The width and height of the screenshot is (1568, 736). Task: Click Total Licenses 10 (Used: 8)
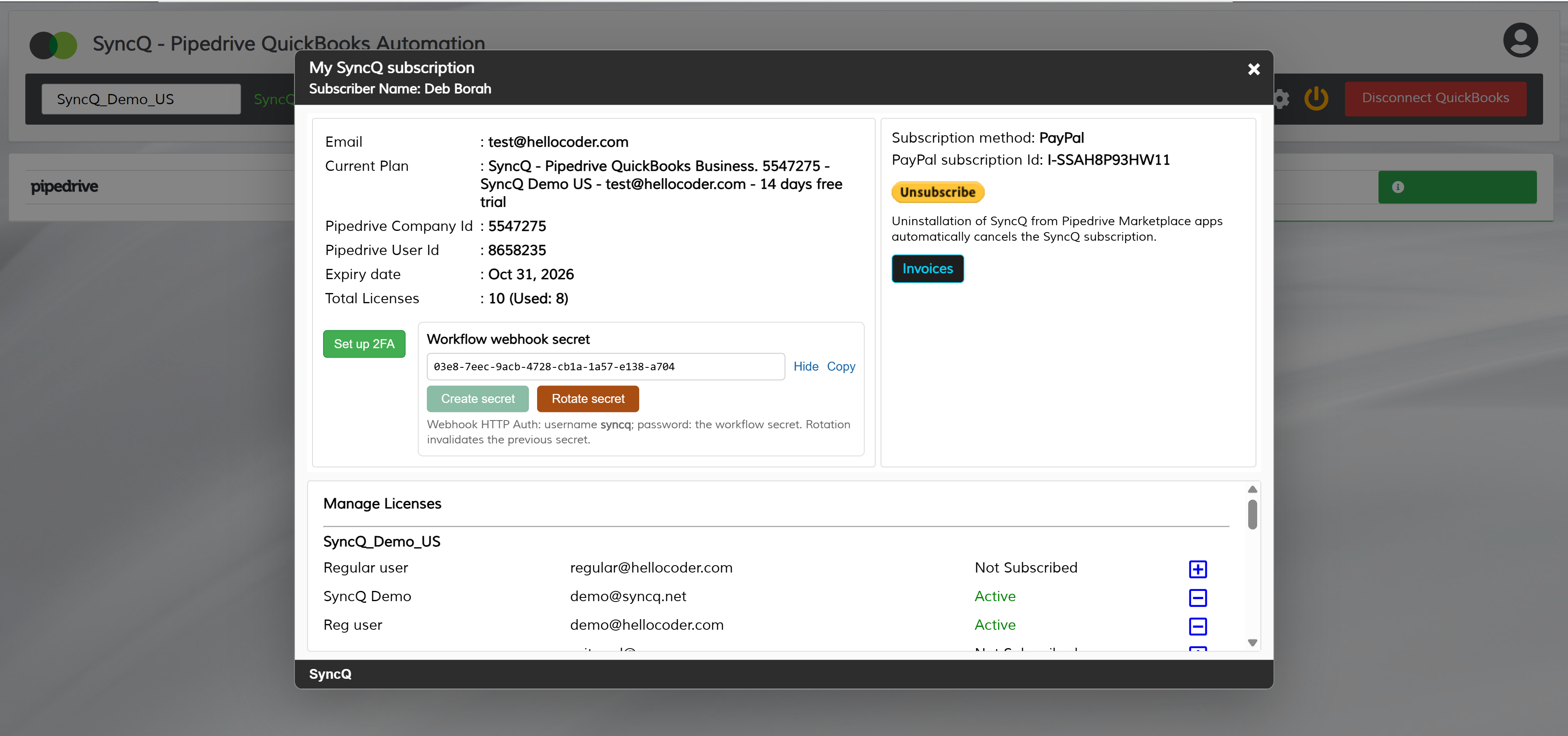[x=528, y=299]
